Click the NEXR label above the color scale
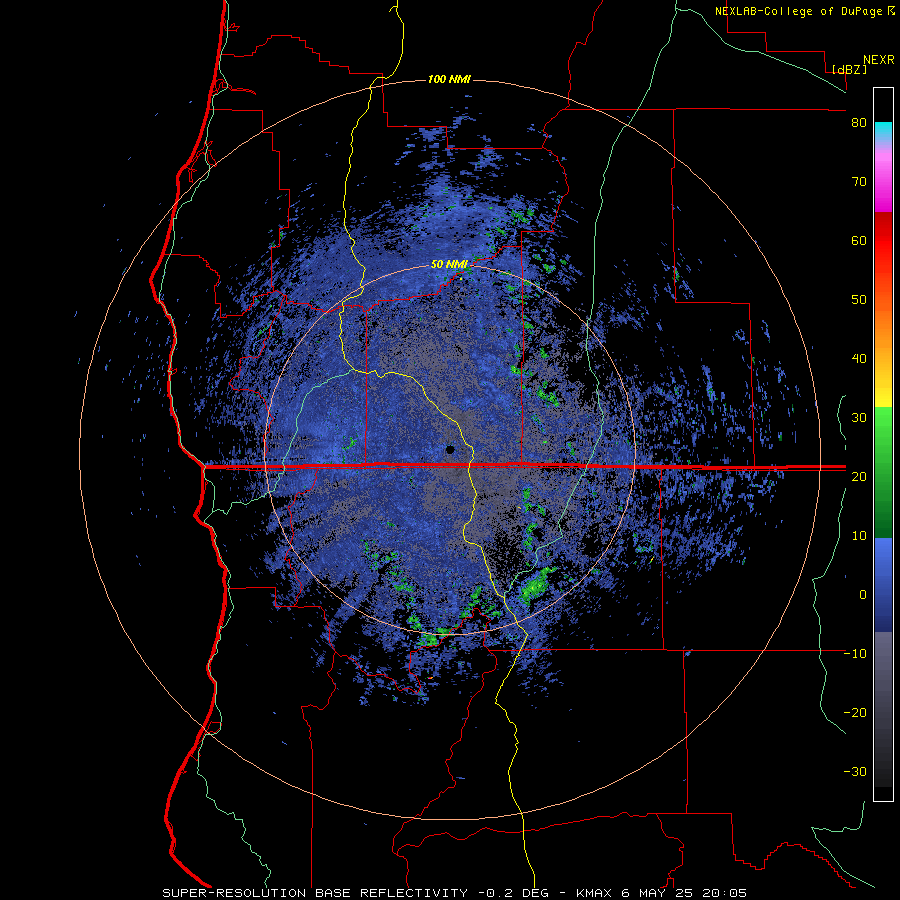The image size is (900, 900). pos(879,60)
